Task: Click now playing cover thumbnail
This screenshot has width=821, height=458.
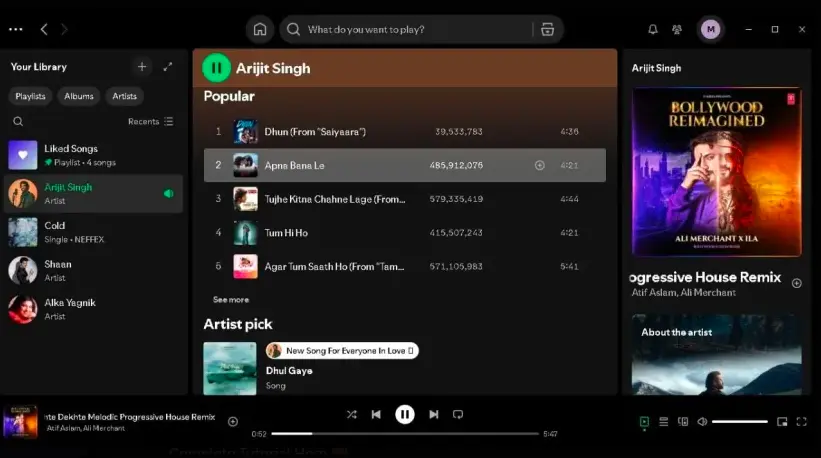Action: 20,421
